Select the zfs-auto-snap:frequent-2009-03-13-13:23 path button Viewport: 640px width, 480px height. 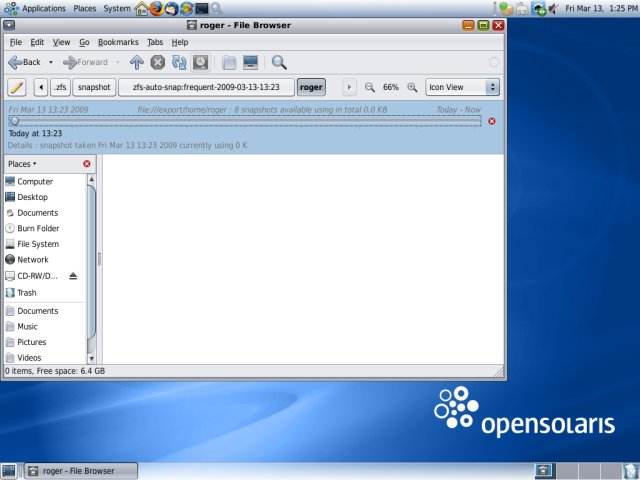[206, 87]
